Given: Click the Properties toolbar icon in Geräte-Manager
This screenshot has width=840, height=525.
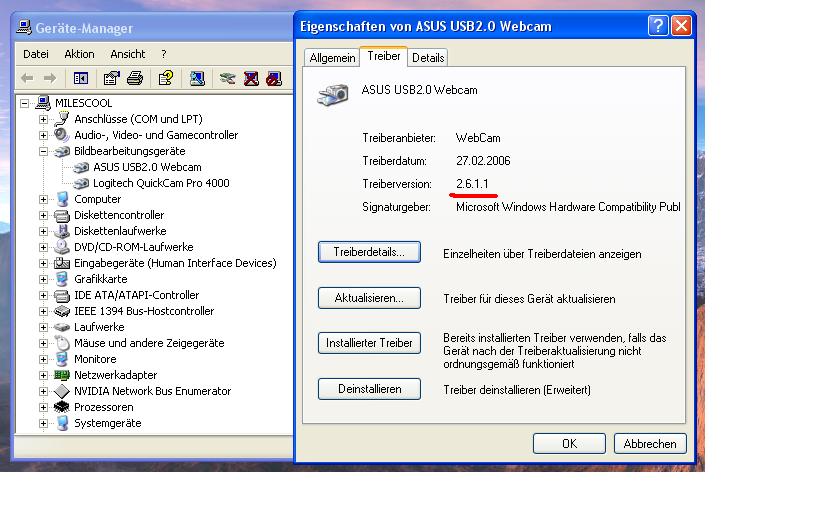Looking at the screenshot, I should (x=112, y=78).
